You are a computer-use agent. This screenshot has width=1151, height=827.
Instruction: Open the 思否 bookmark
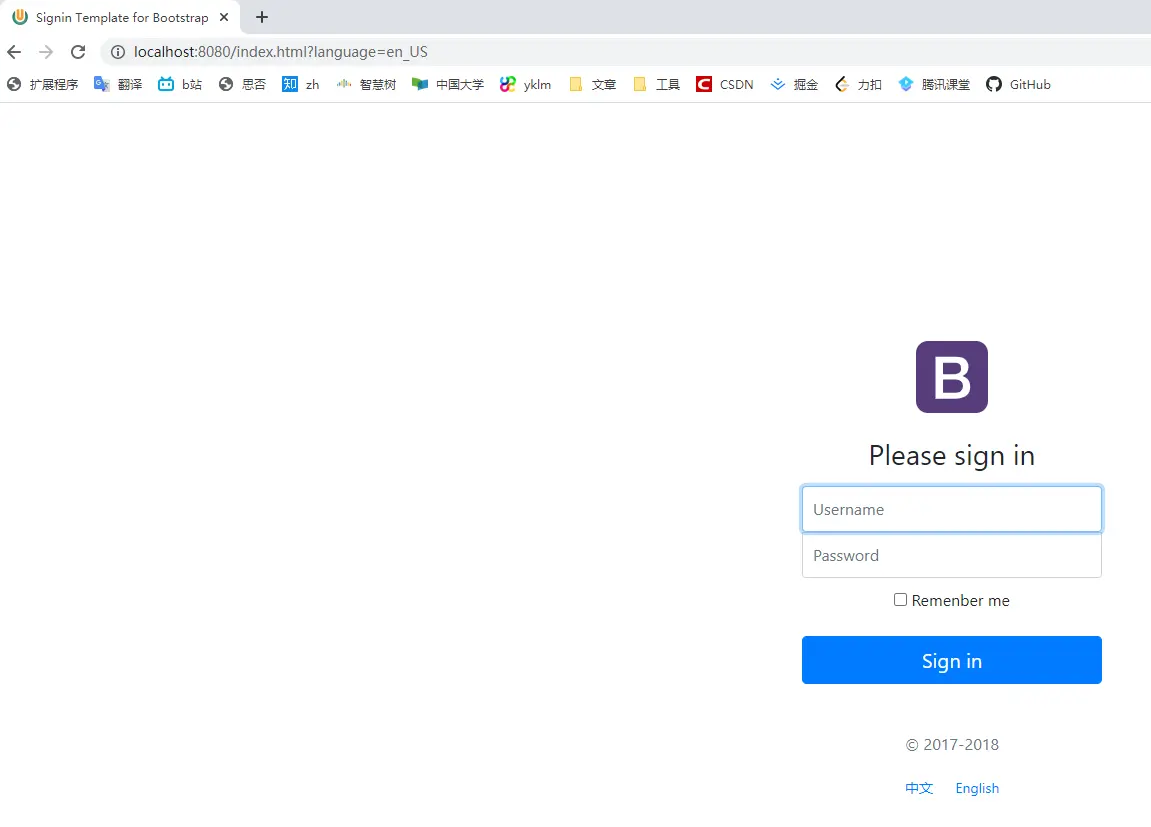[x=242, y=84]
